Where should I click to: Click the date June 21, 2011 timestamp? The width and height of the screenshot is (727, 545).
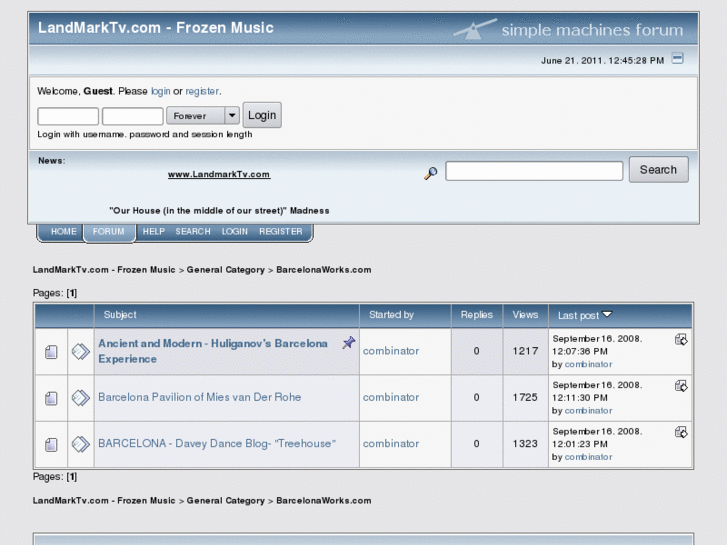[x=602, y=61]
